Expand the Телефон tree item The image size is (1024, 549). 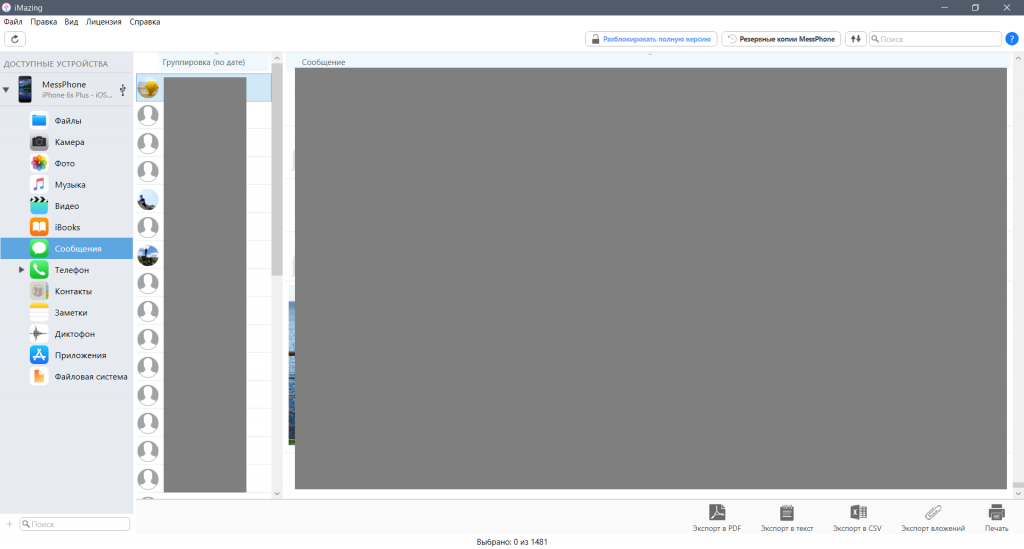(22, 270)
